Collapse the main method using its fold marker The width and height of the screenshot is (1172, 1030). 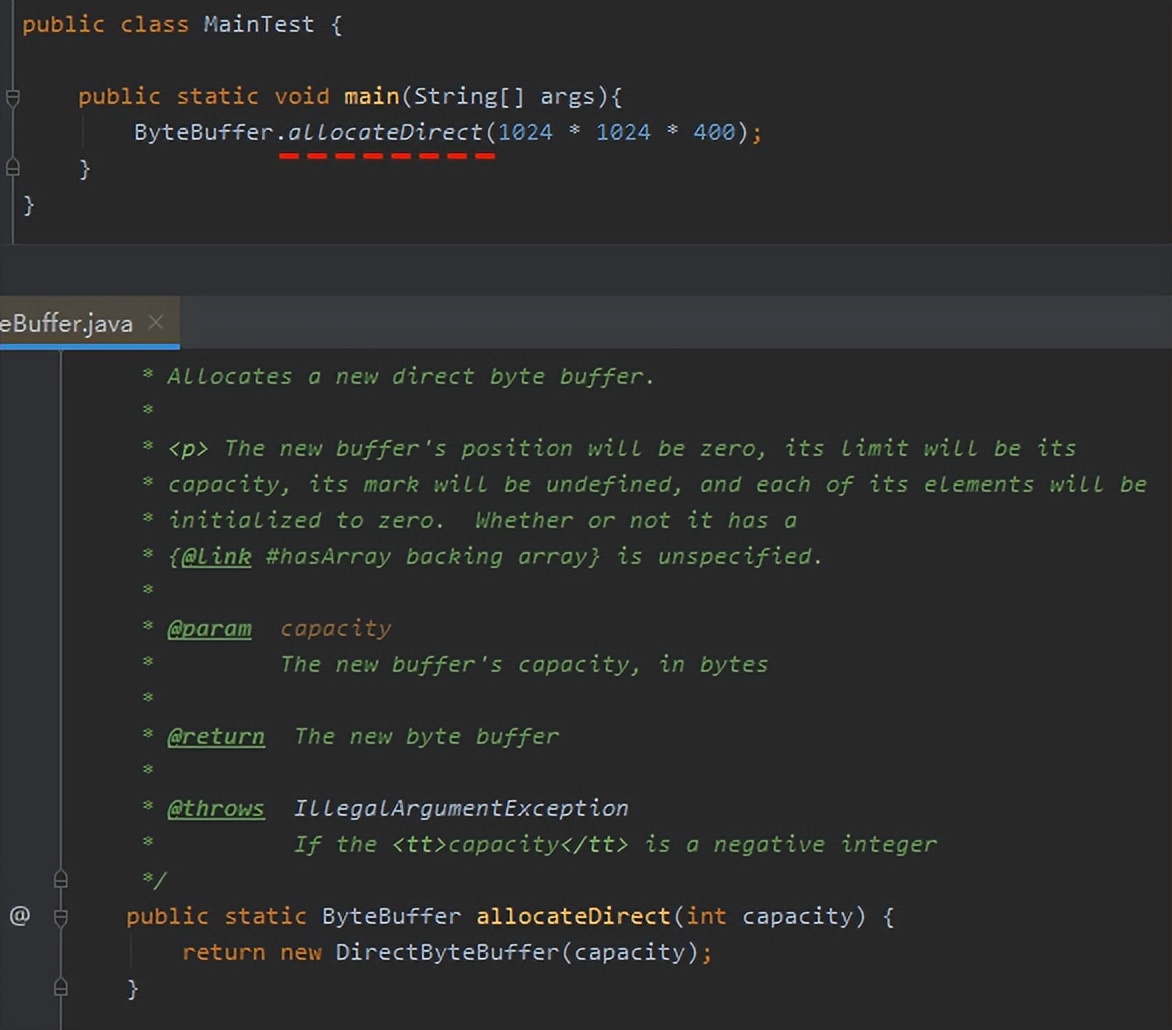click(13, 97)
